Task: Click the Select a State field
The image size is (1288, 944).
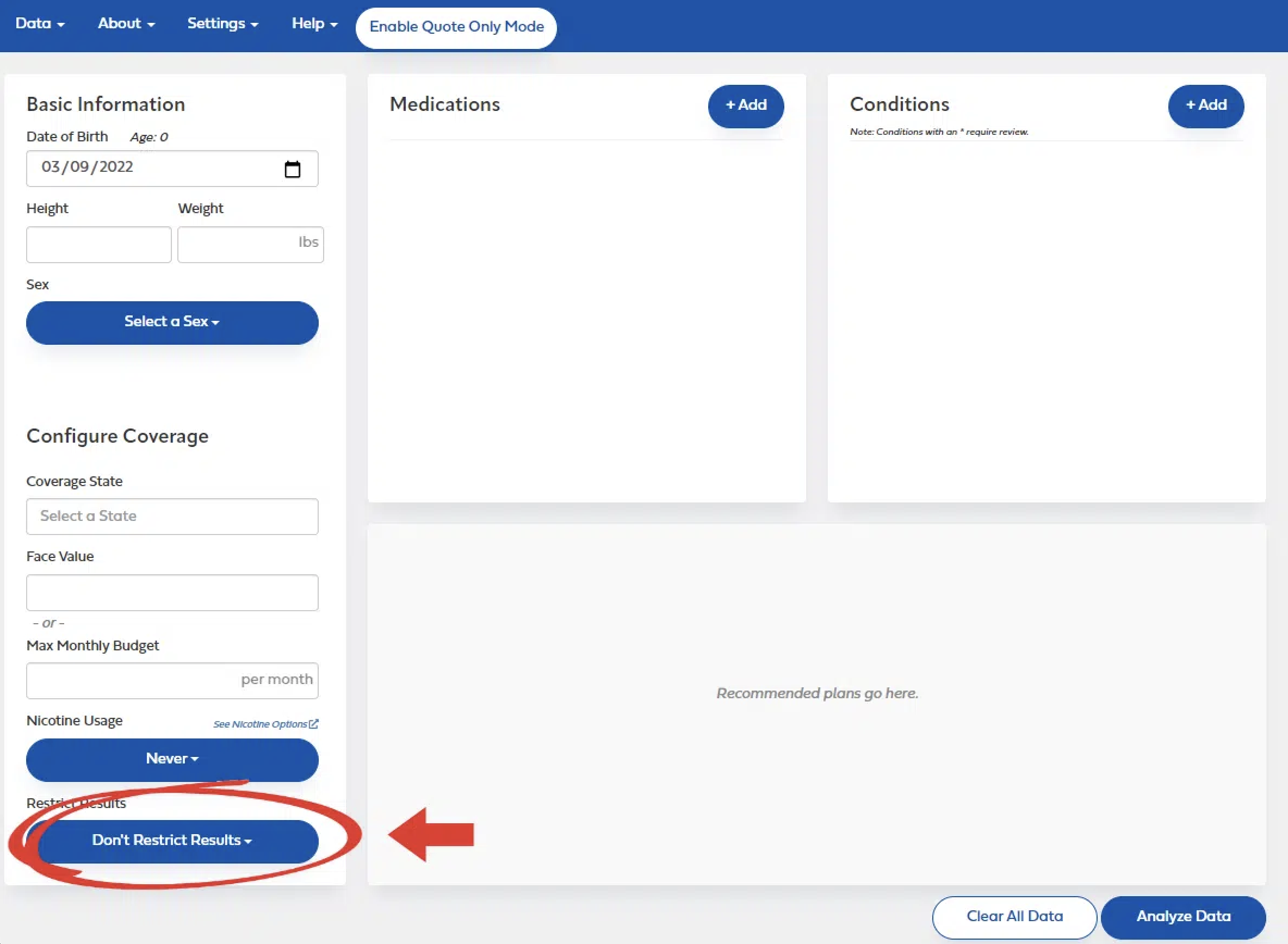Action: [x=172, y=516]
